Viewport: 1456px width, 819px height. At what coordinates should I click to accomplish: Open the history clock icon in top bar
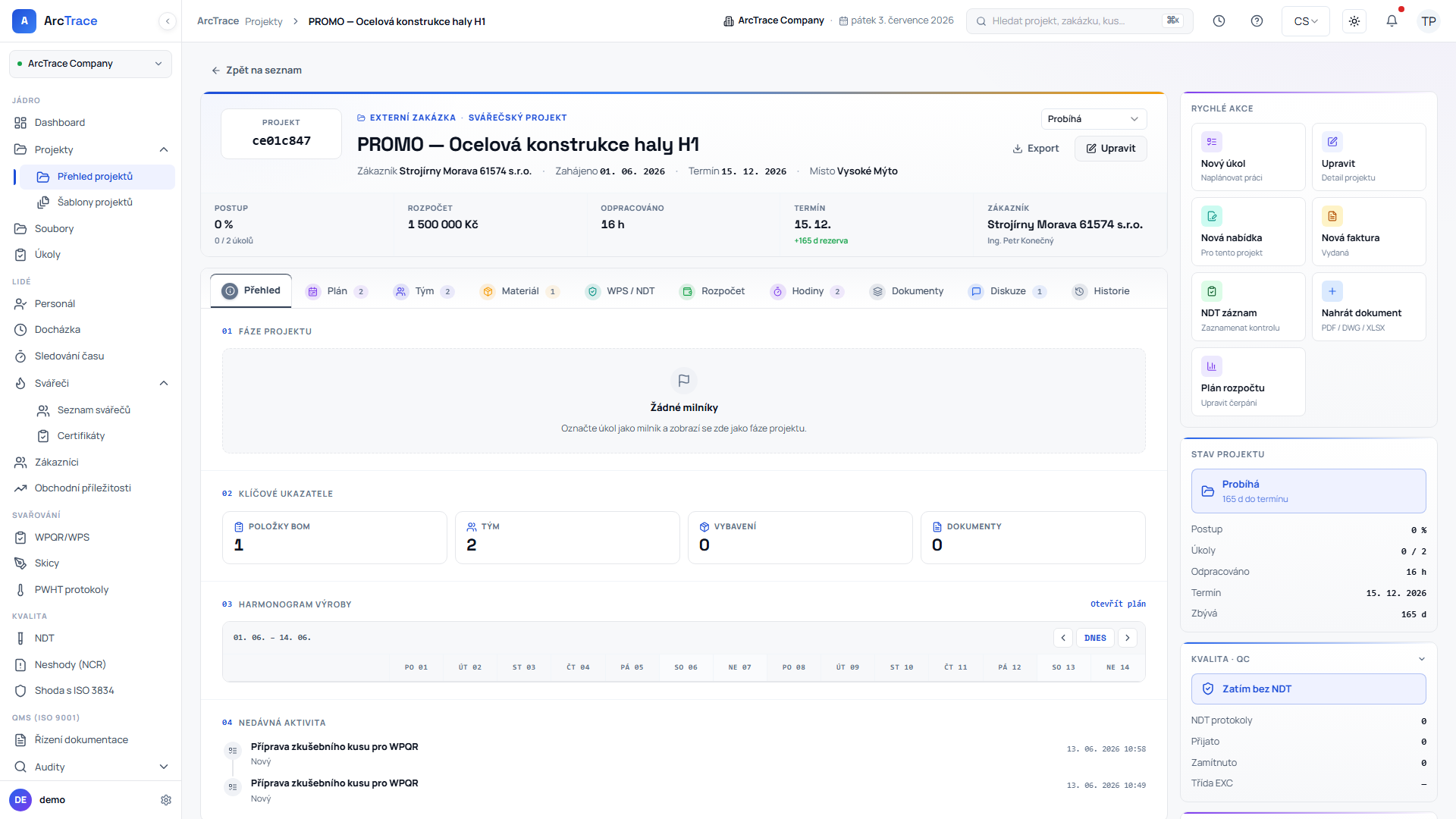coord(1219,21)
